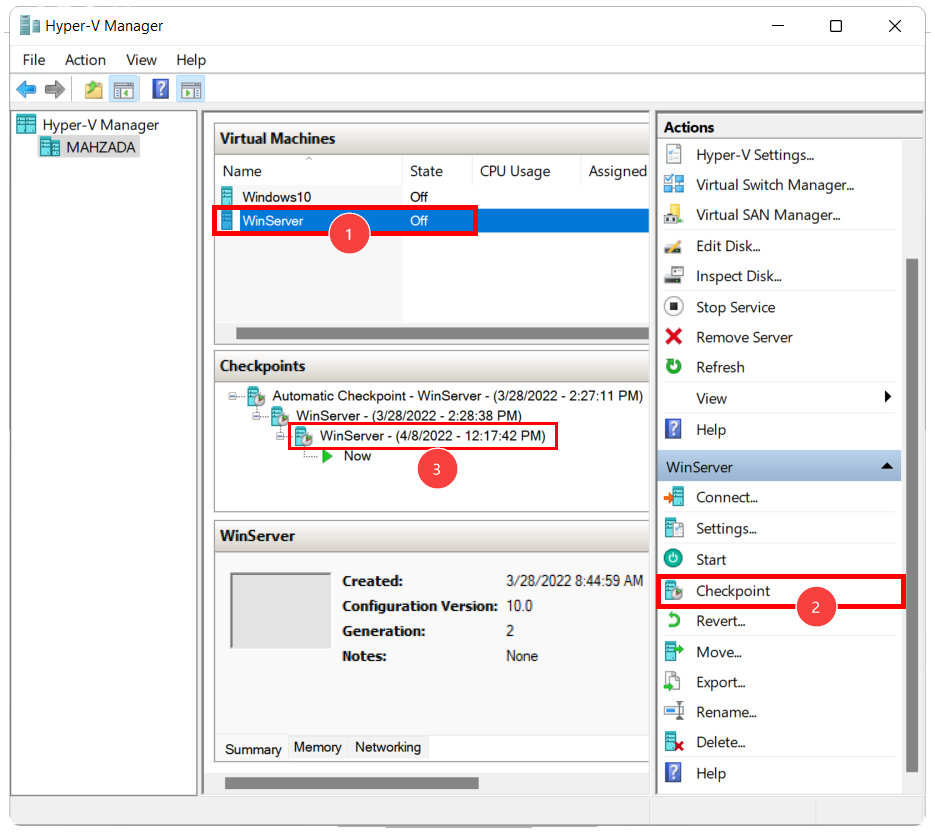Click Help above the WinServer section
Screen dimensions: 935x834
(x=711, y=430)
